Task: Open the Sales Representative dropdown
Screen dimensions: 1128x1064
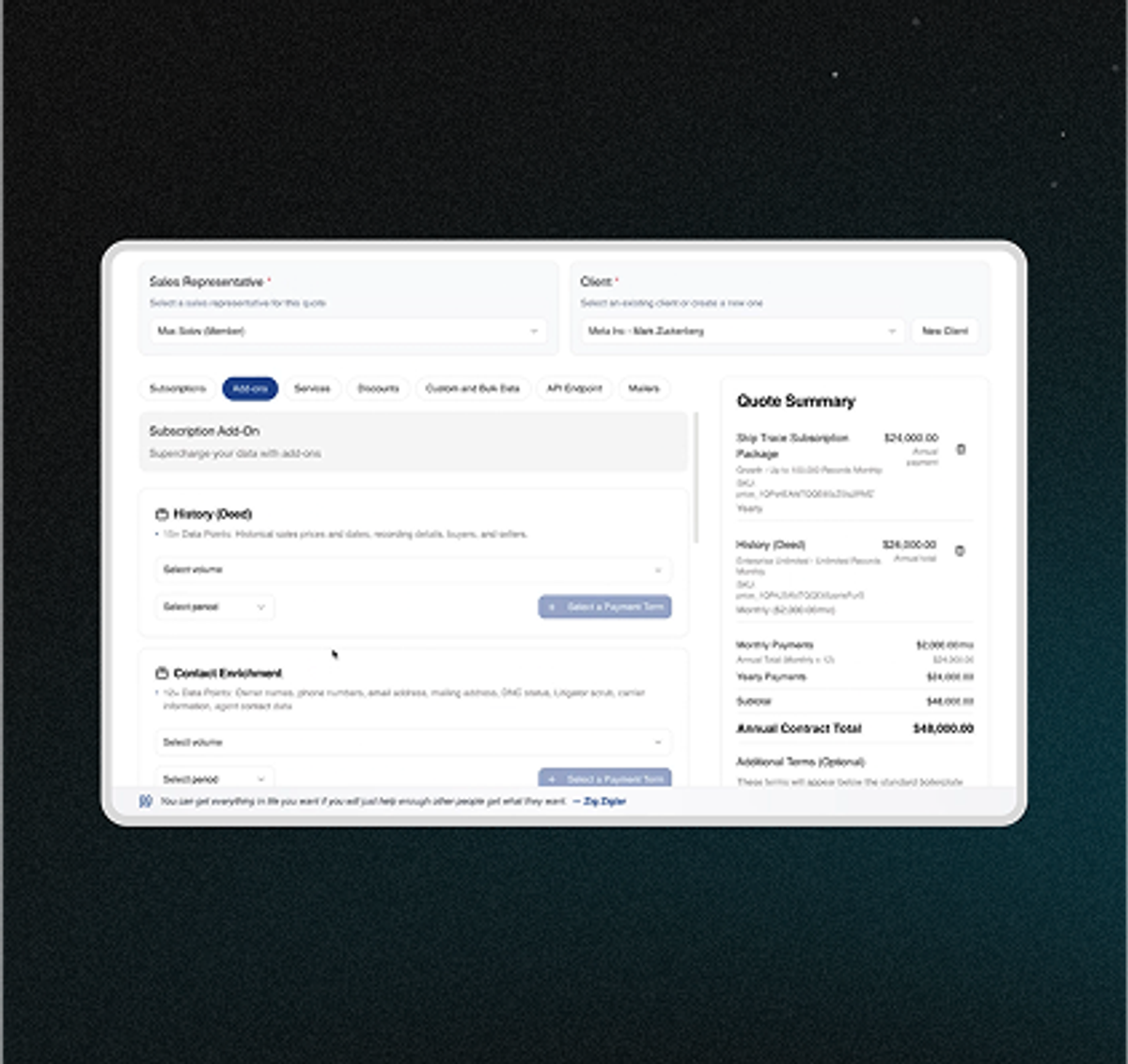Action: click(348, 331)
